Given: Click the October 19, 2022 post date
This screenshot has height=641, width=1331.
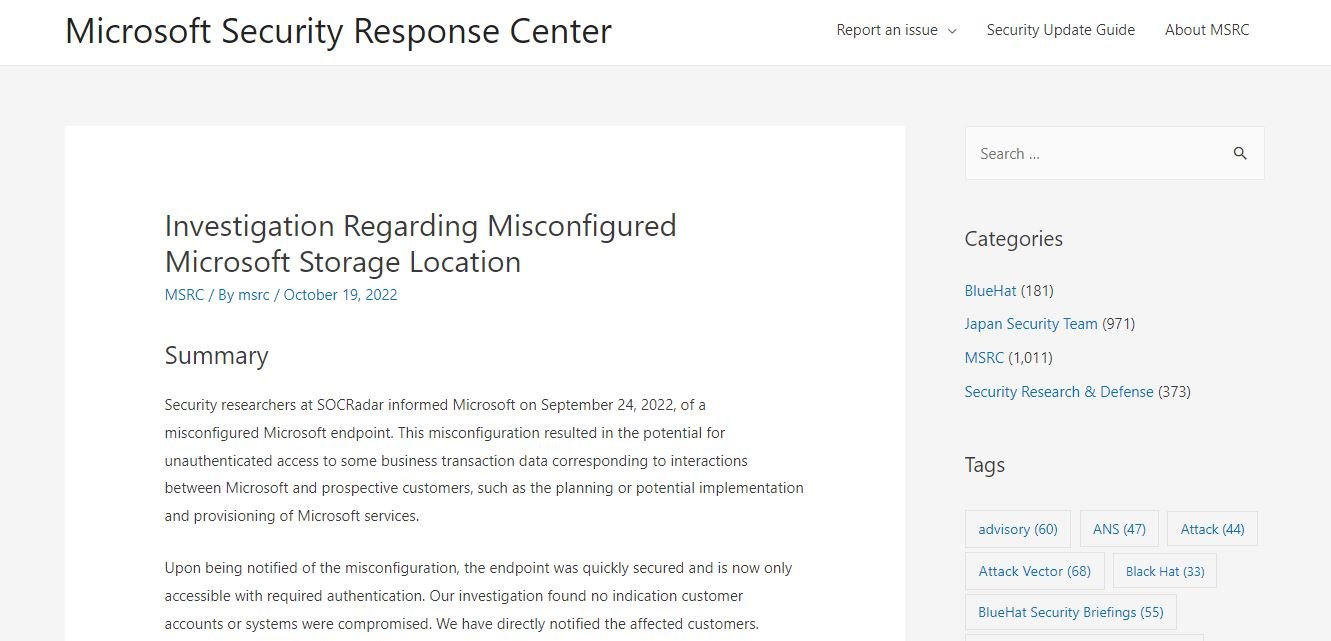Looking at the screenshot, I should point(340,295).
